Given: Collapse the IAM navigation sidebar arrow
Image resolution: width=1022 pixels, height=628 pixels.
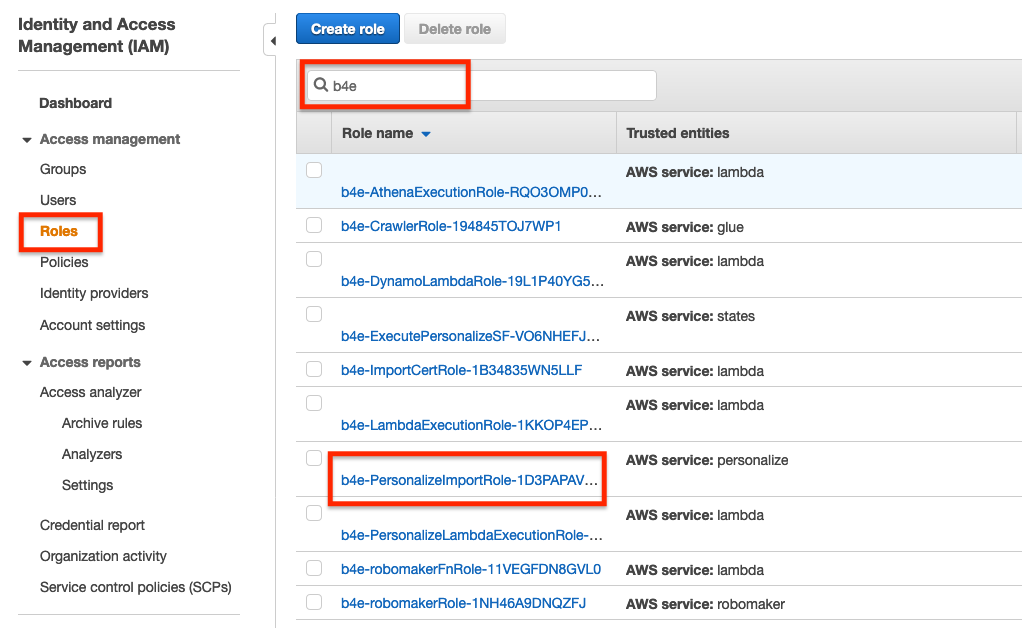Looking at the screenshot, I should [x=272, y=41].
